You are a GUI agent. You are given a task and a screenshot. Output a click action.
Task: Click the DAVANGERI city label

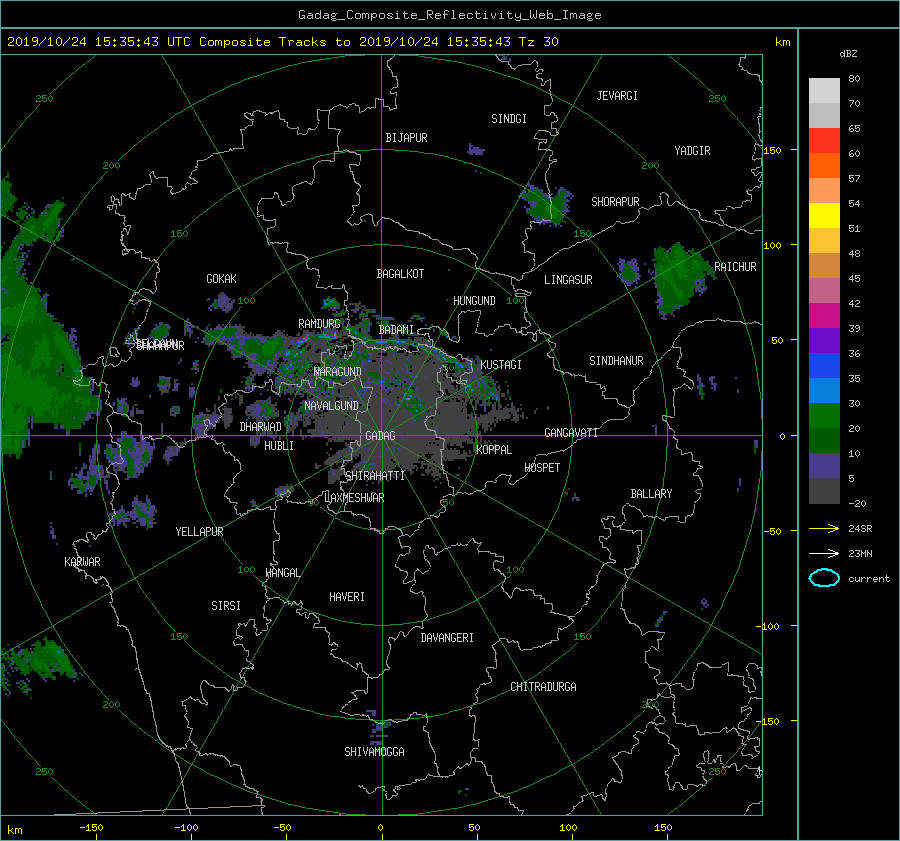(447, 638)
